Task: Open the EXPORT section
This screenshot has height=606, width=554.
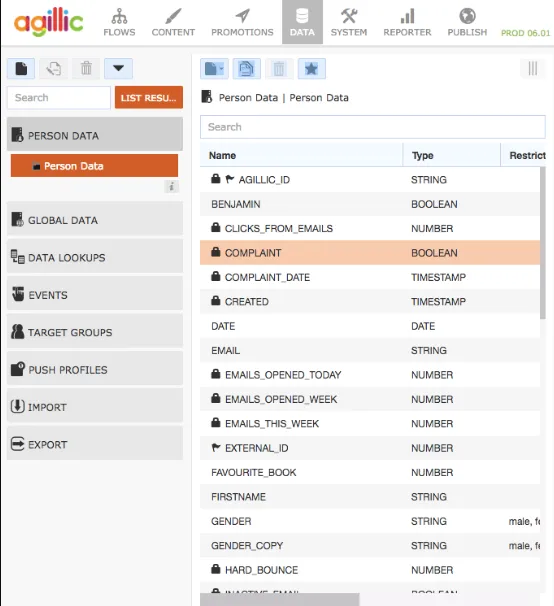Action: 95,444
